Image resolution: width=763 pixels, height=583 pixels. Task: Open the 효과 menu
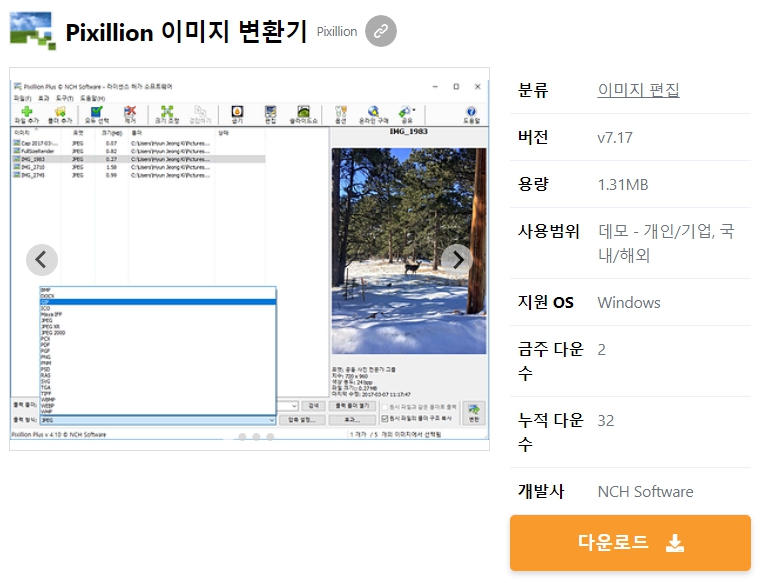click(x=43, y=98)
